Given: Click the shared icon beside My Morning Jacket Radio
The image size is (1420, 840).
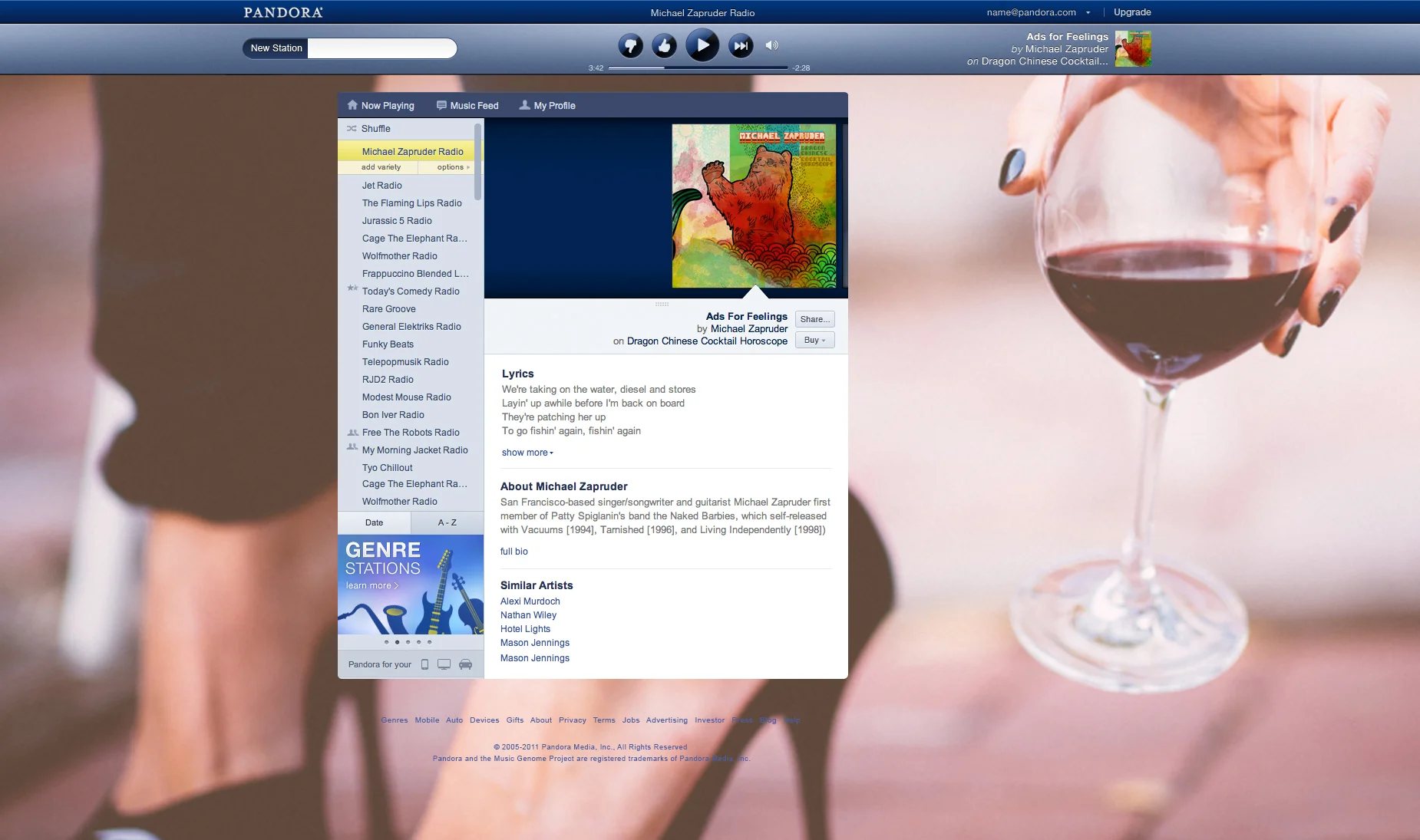Looking at the screenshot, I should tap(352, 446).
